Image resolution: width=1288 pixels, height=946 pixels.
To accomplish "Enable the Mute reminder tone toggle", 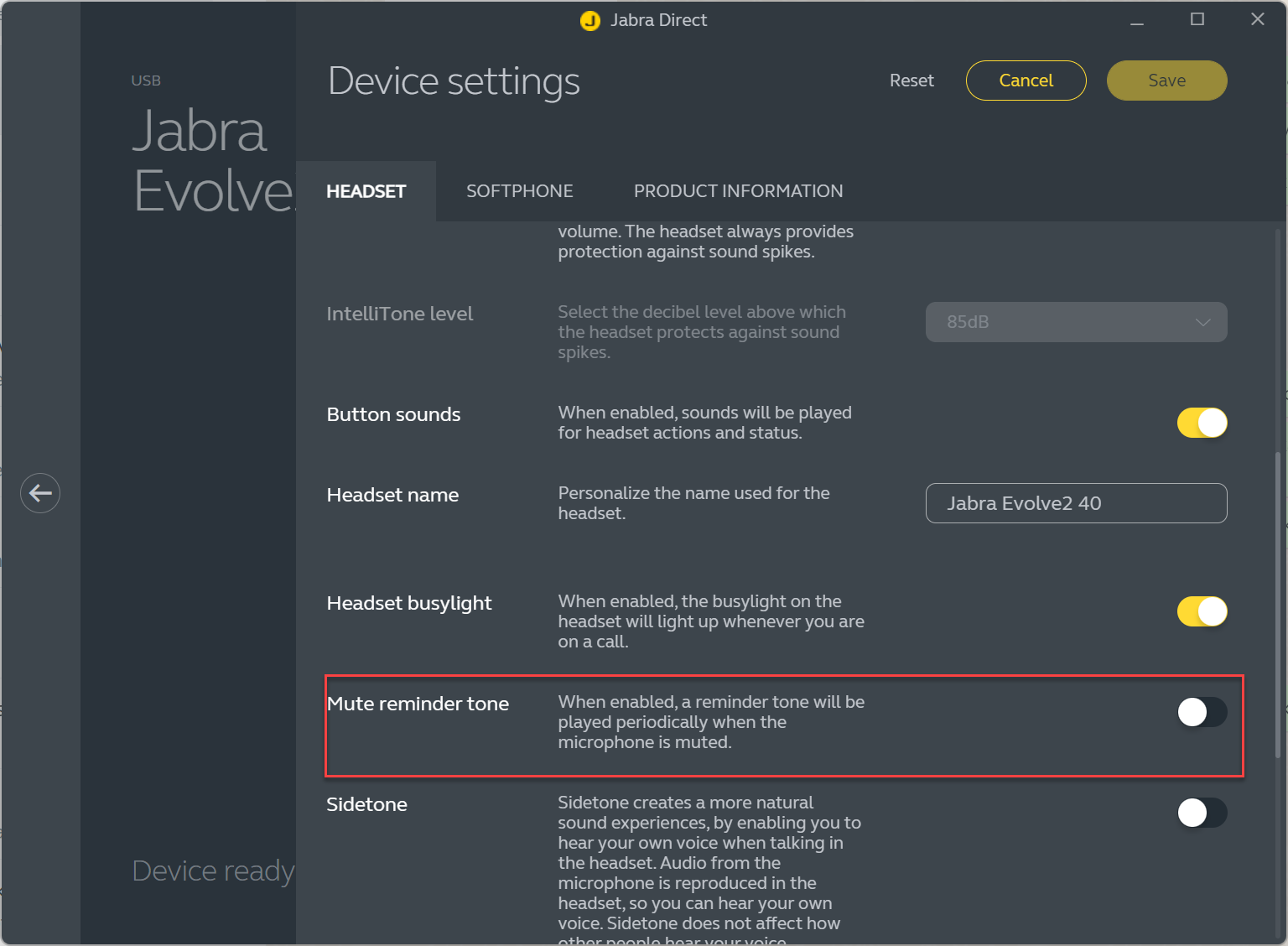I will 1202,712.
